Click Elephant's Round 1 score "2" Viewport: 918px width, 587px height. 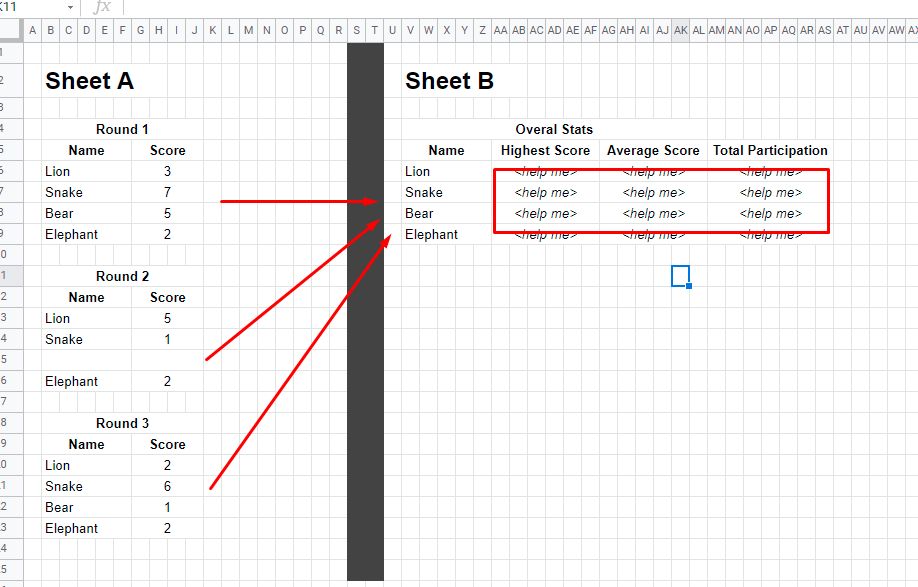click(x=167, y=235)
